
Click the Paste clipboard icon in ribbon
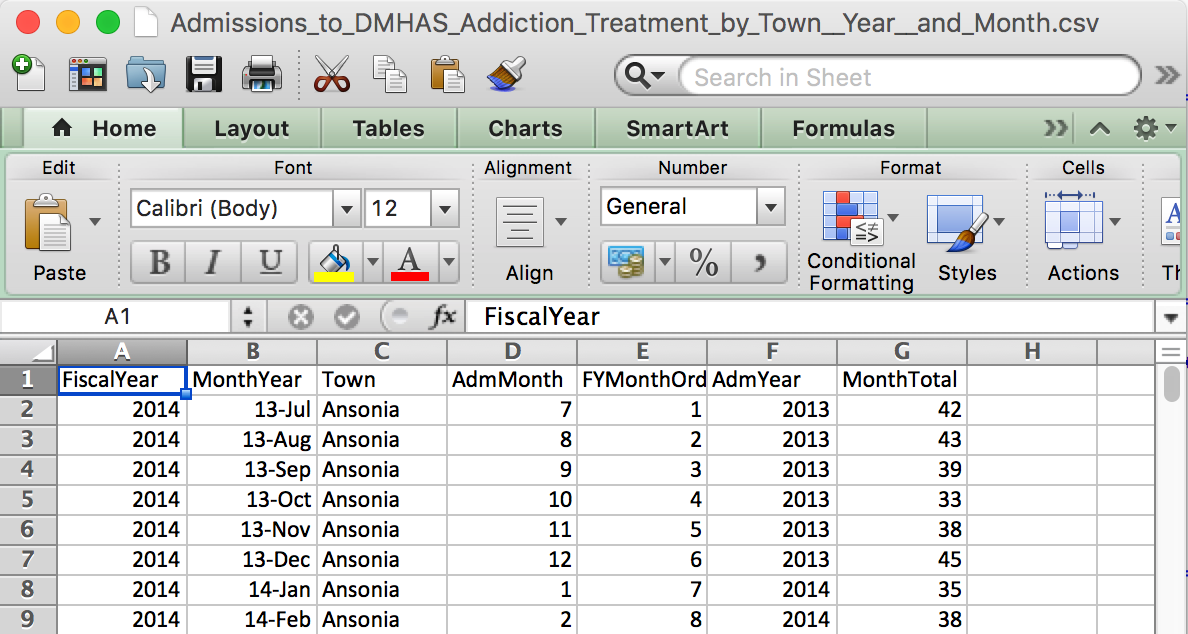click(48, 223)
